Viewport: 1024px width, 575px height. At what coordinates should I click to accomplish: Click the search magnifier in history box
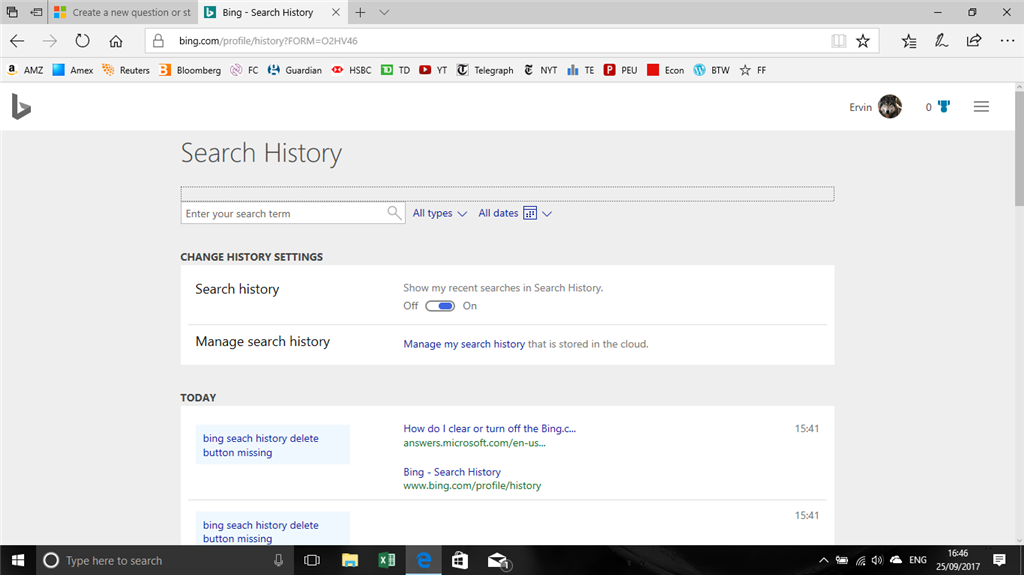pos(394,213)
